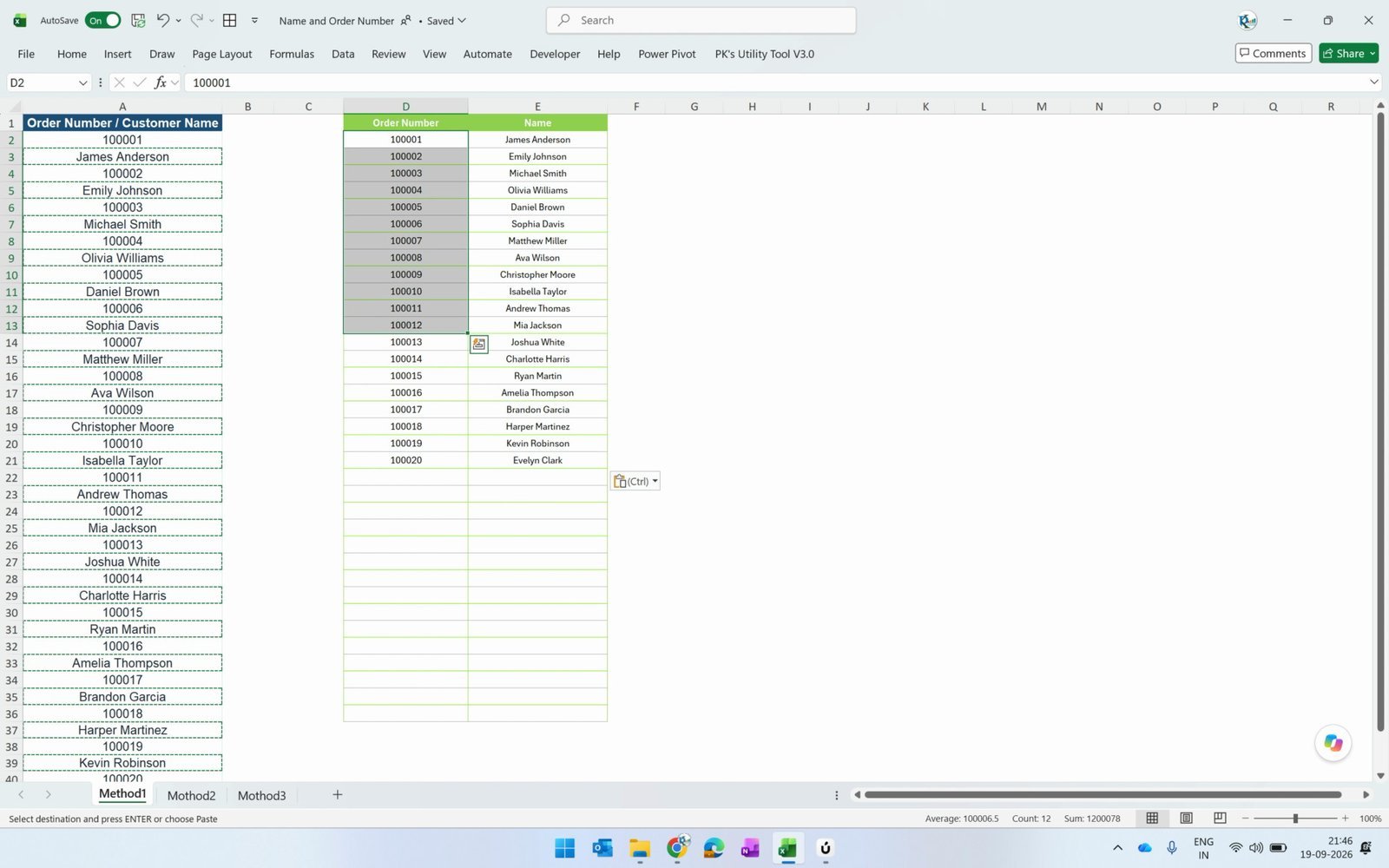The height and width of the screenshot is (868, 1389).
Task: Open Google Chrome from taskbar
Action: [x=677, y=848]
